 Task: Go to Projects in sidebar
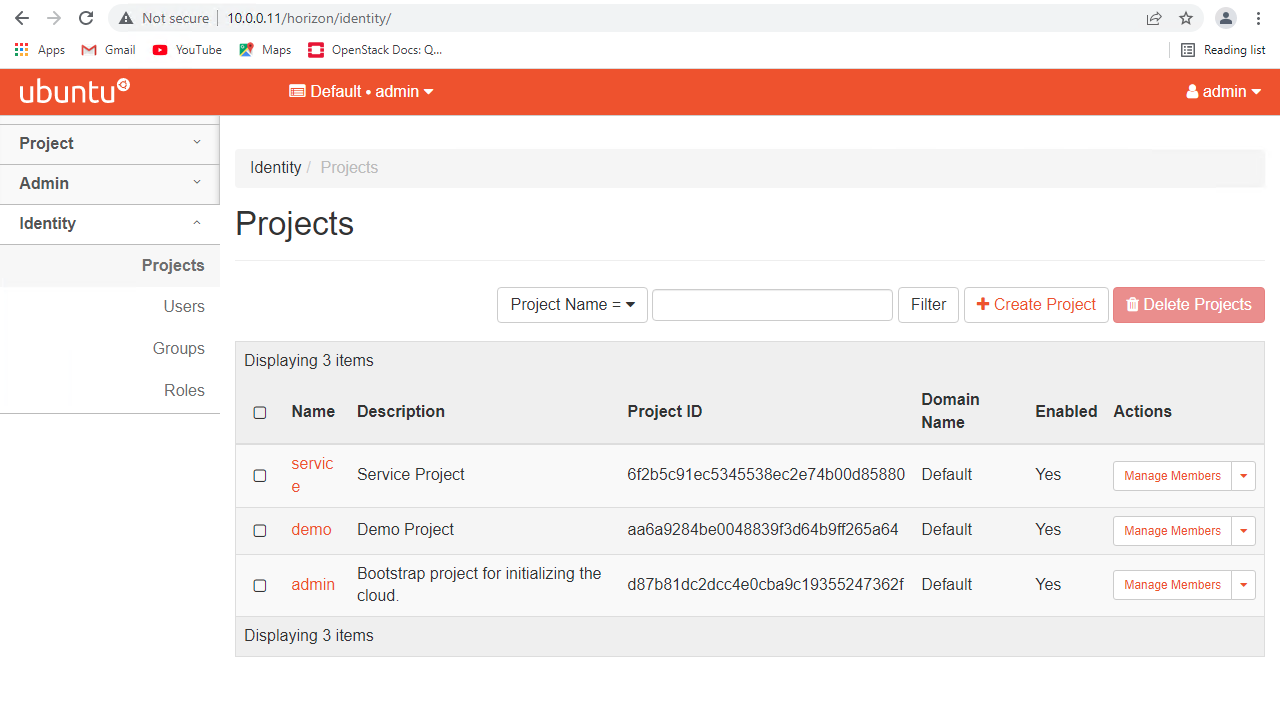pyautogui.click(x=173, y=265)
